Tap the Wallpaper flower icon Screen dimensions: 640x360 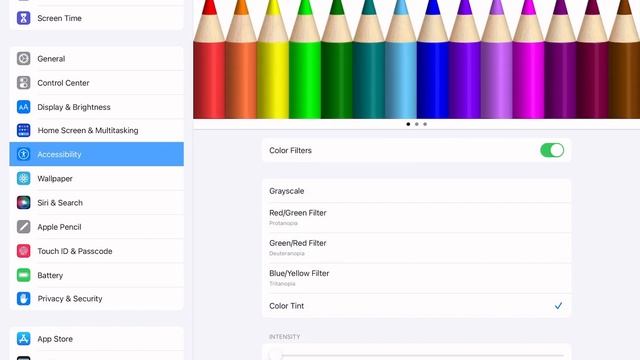pyautogui.click(x=23, y=178)
